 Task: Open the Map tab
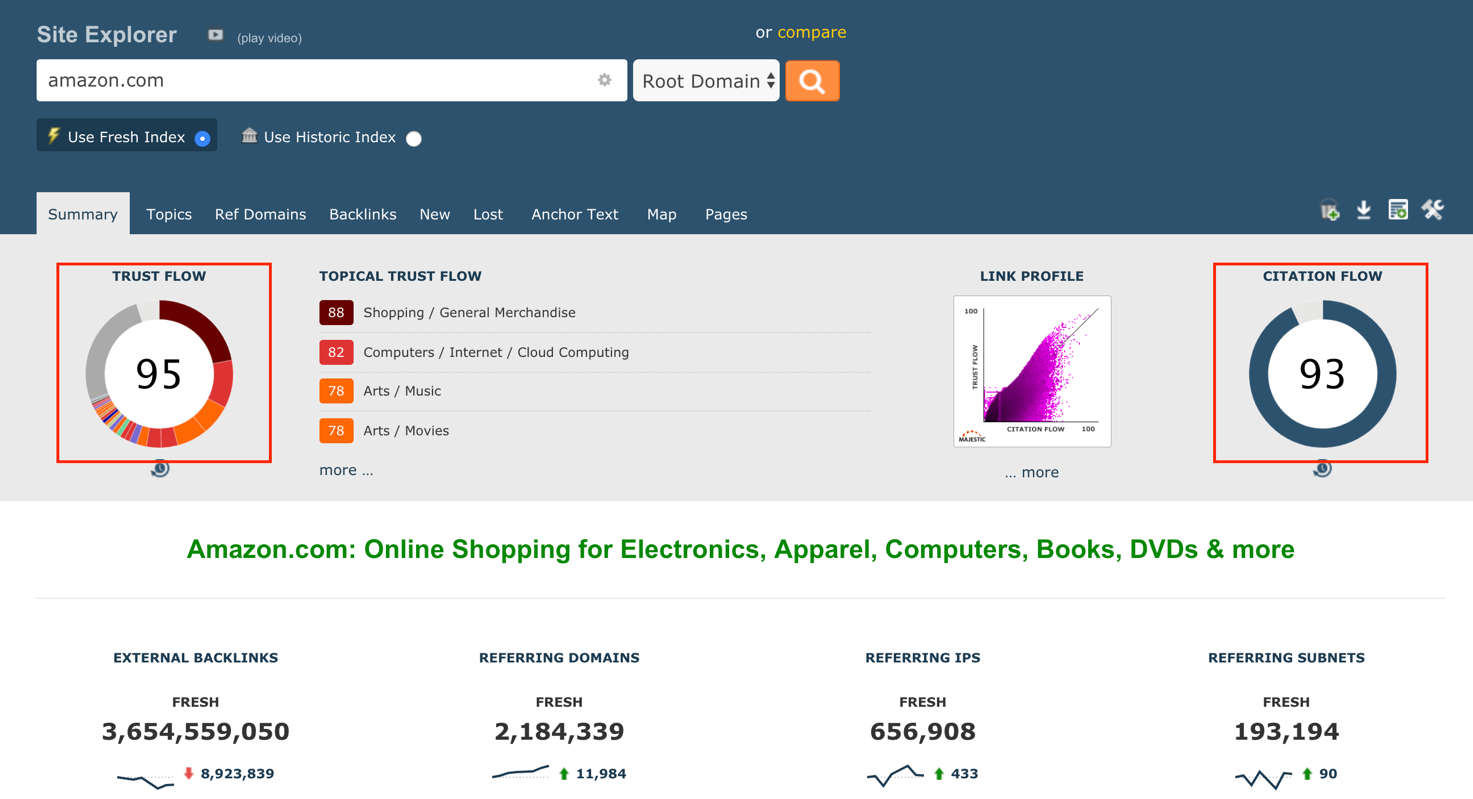pos(662,214)
